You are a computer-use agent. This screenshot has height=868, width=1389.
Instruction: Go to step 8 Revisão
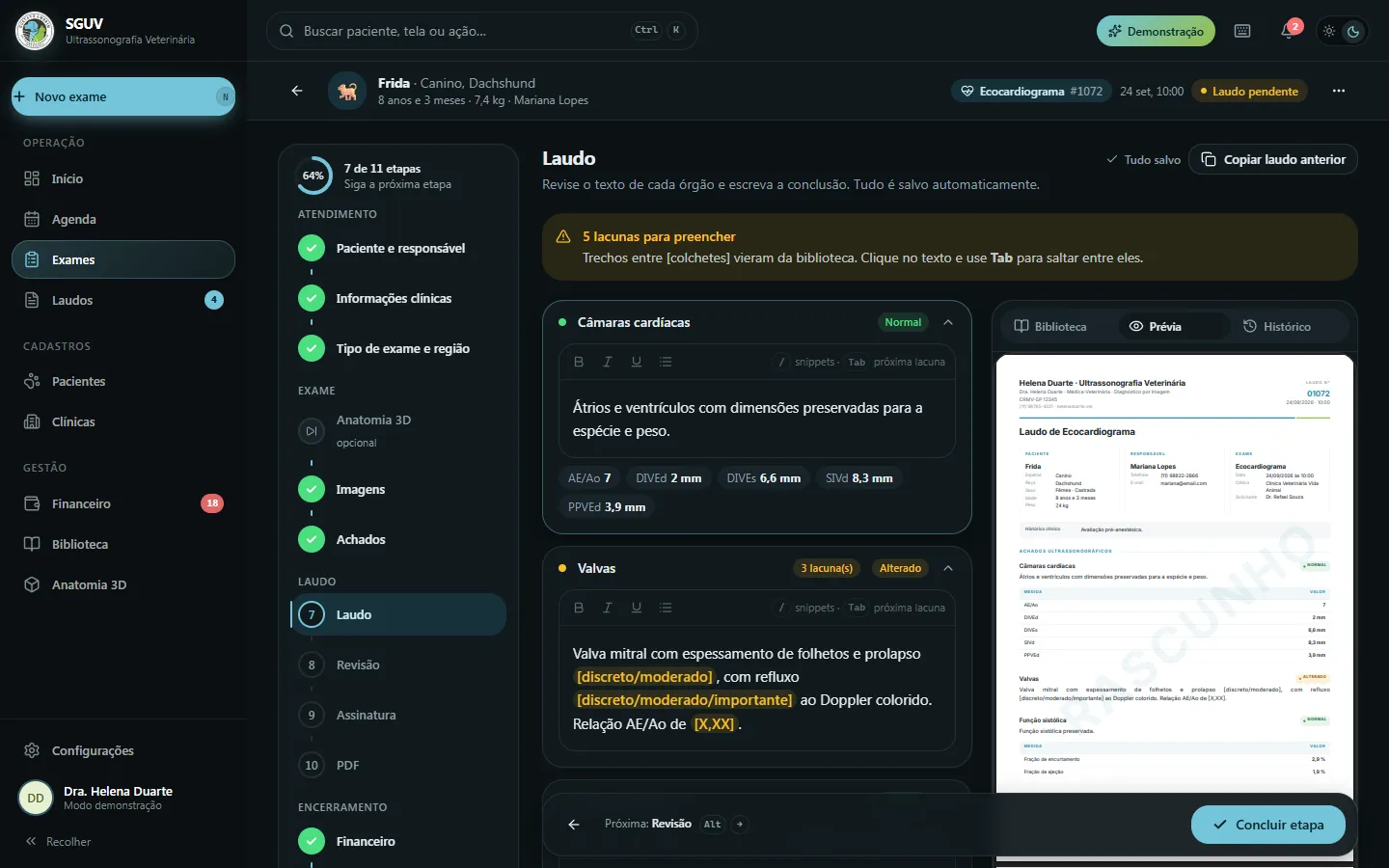(397, 665)
